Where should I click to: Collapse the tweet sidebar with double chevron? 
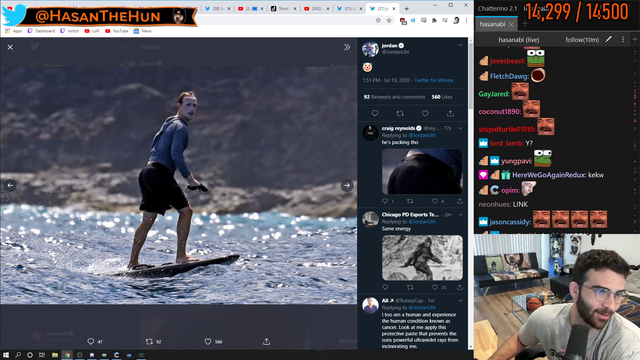coord(347,47)
